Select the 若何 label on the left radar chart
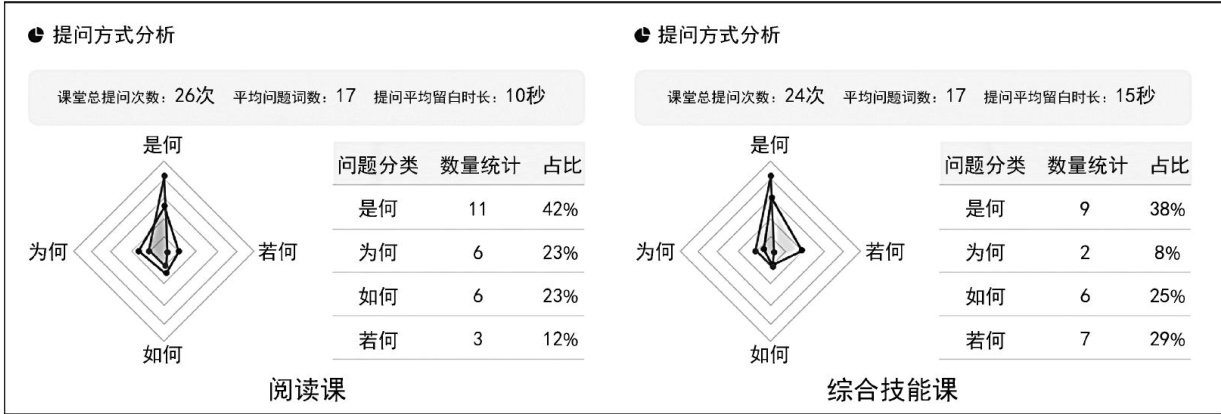This screenshot has width=1221, height=414. [x=277, y=251]
